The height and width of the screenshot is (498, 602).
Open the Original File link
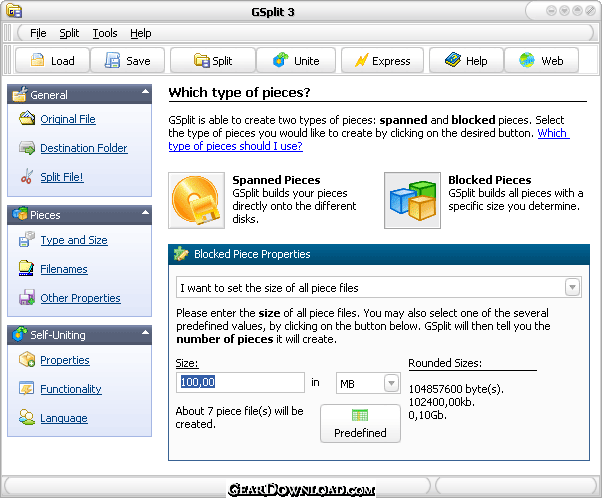tap(68, 119)
